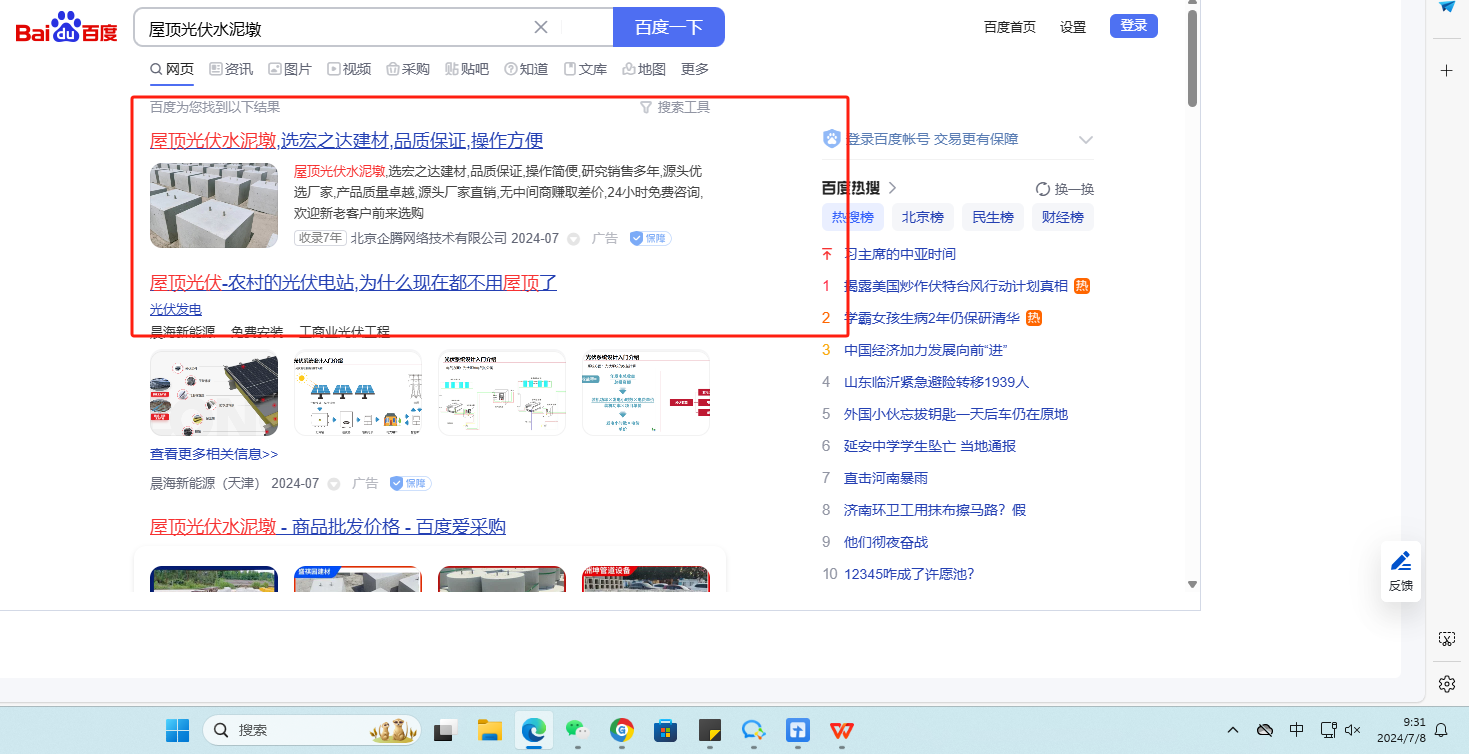Go to the 贴吧 tab
This screenshot has width=1469, height=754.
[467, 69]
